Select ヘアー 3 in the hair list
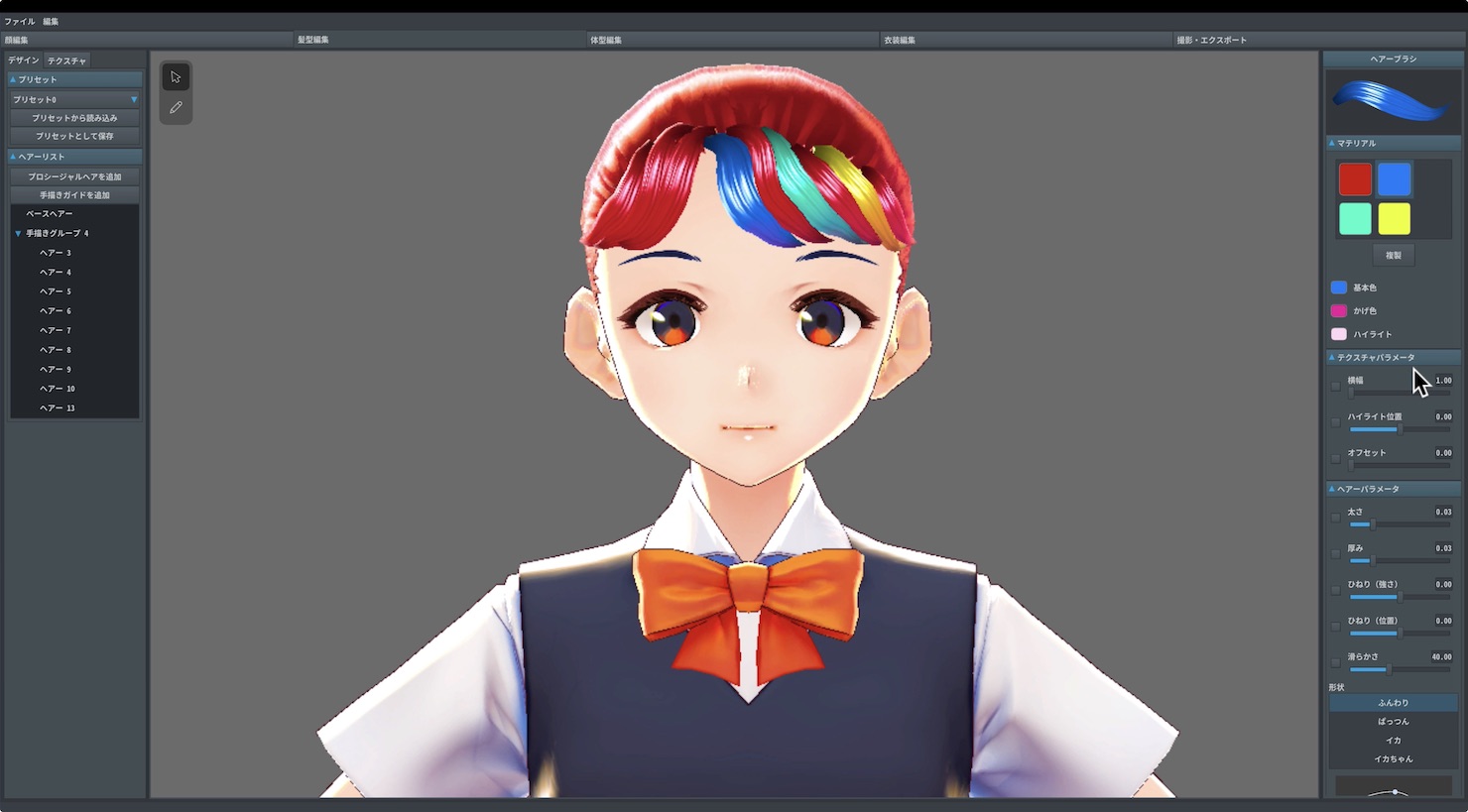 point(75,253)
